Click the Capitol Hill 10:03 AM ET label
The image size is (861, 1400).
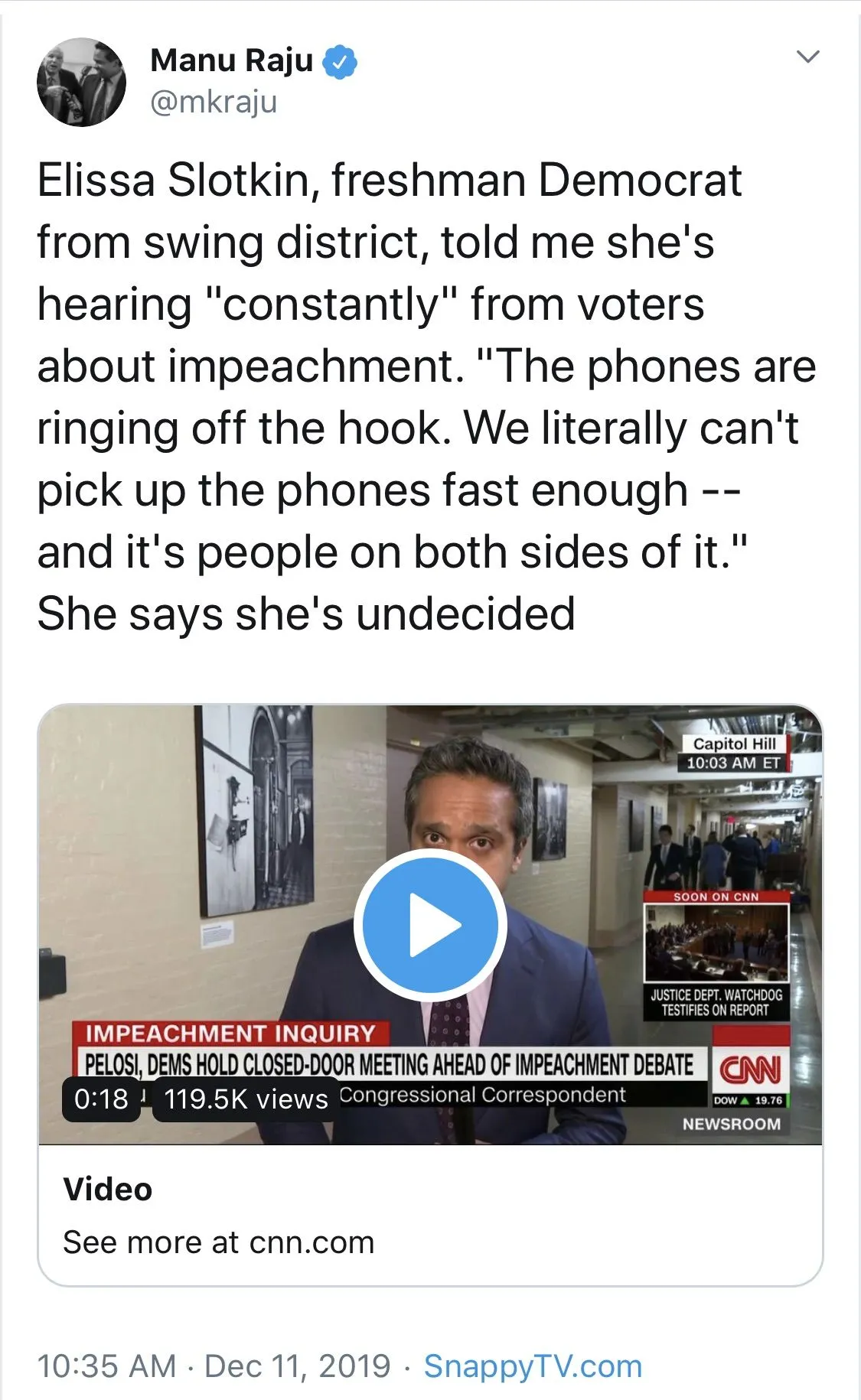point(733,754)
